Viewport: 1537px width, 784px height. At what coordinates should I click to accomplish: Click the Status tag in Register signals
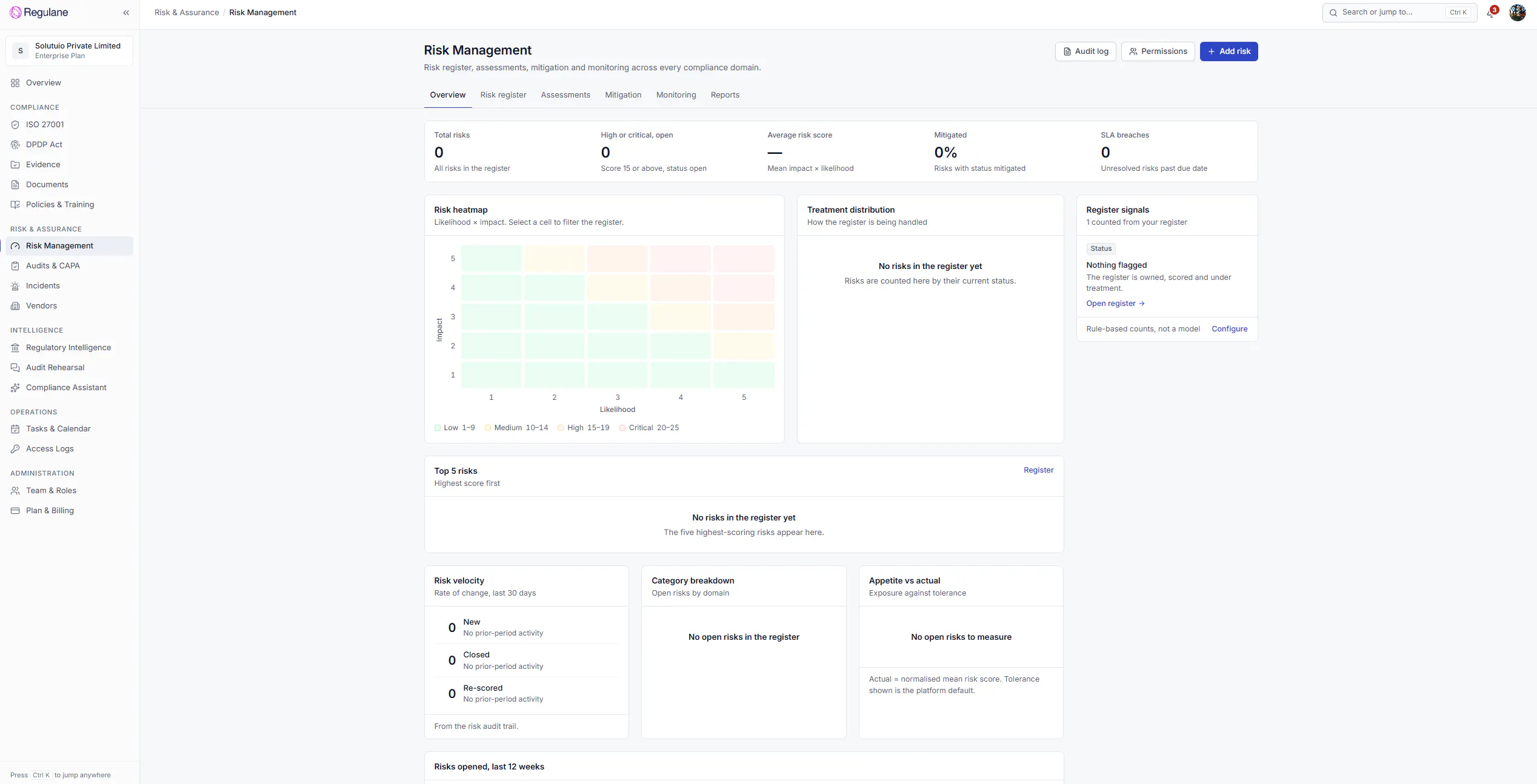[x=1101, y=248]
